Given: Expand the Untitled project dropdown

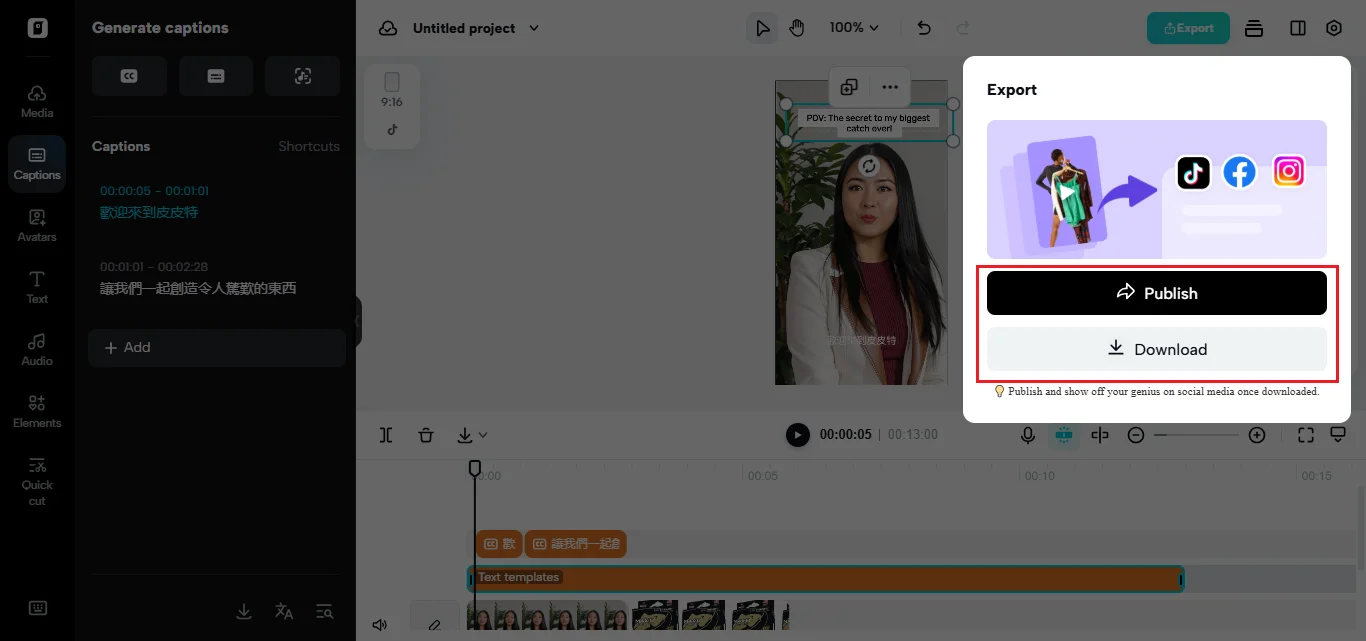Looking at the screenshot, I should tap(533, 28).
